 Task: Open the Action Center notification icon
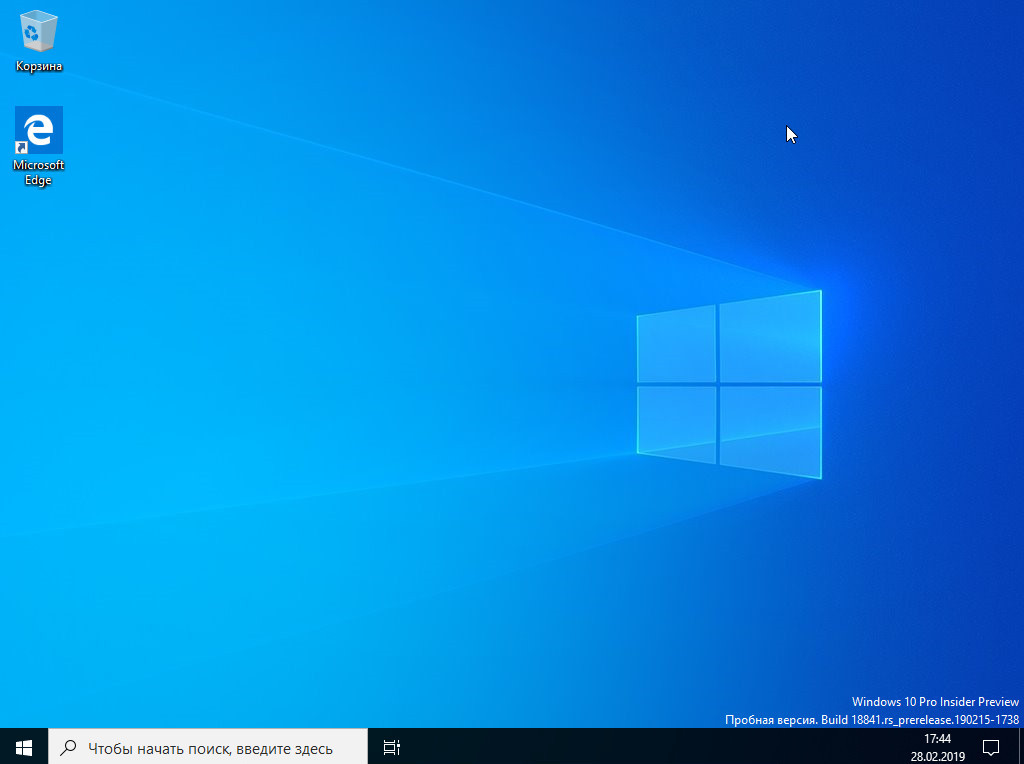pos(991,746)
